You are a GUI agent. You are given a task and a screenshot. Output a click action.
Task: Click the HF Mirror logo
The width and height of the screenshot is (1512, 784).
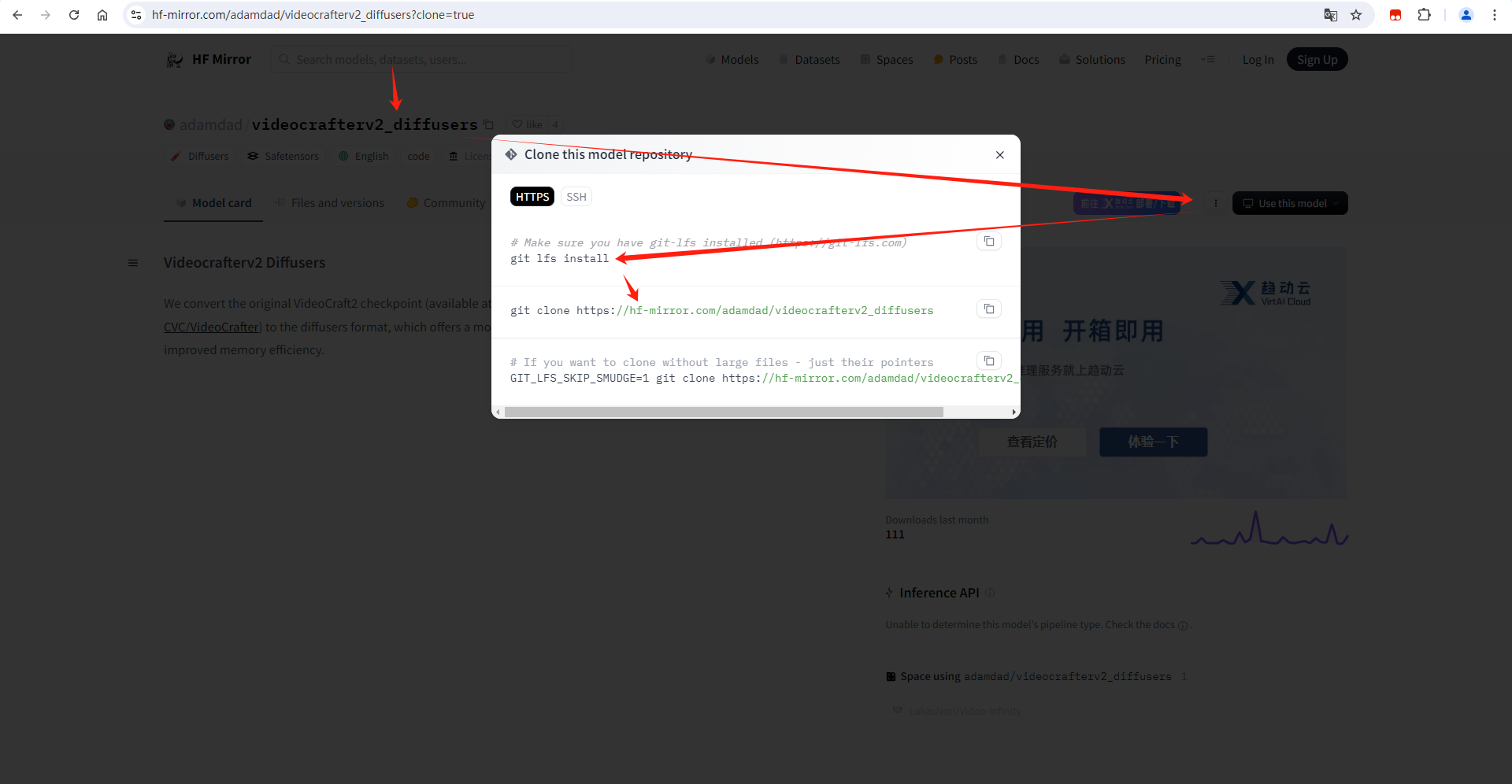point(209,60)
